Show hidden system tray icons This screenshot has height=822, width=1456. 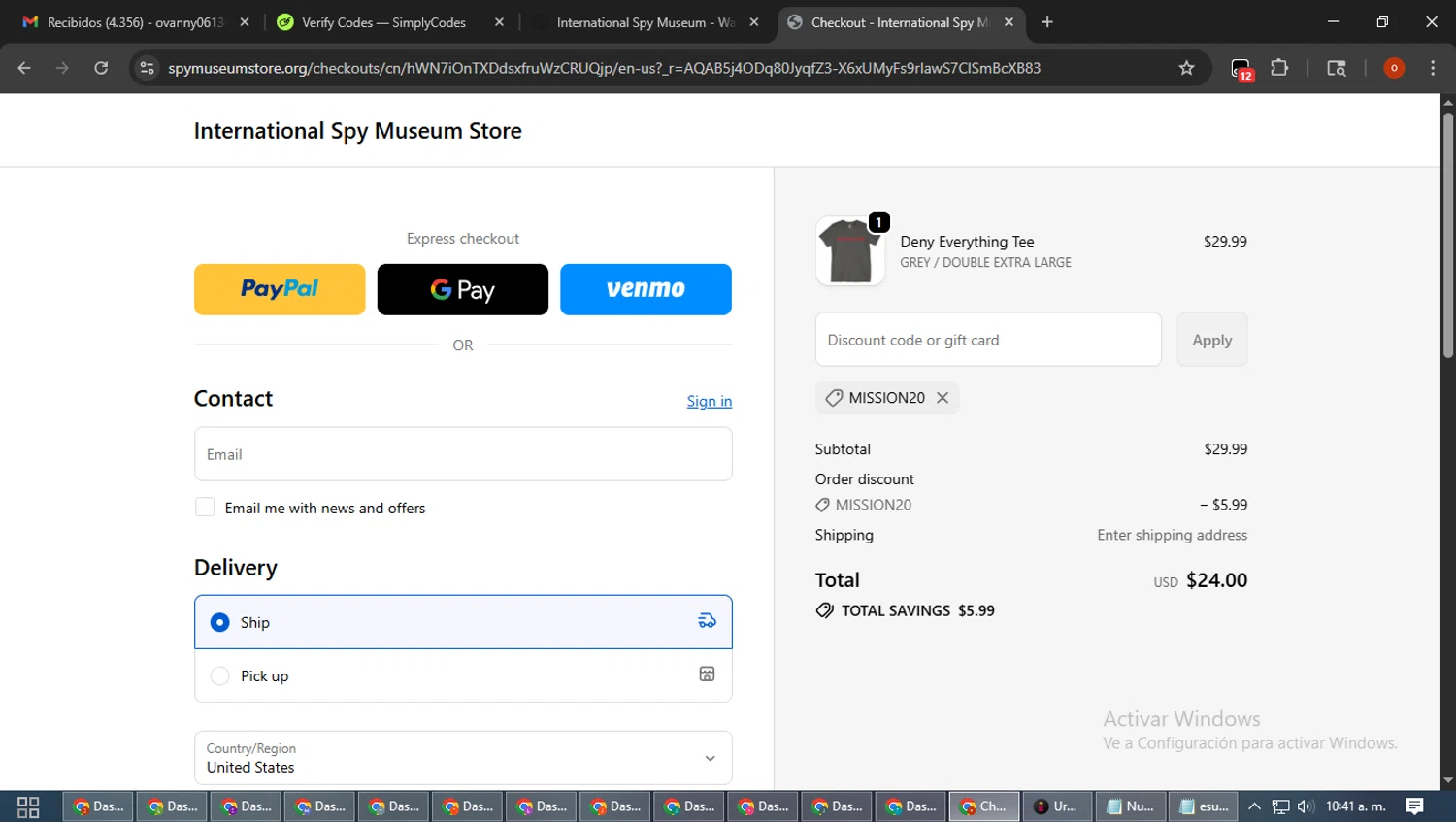coord(1254,806)
